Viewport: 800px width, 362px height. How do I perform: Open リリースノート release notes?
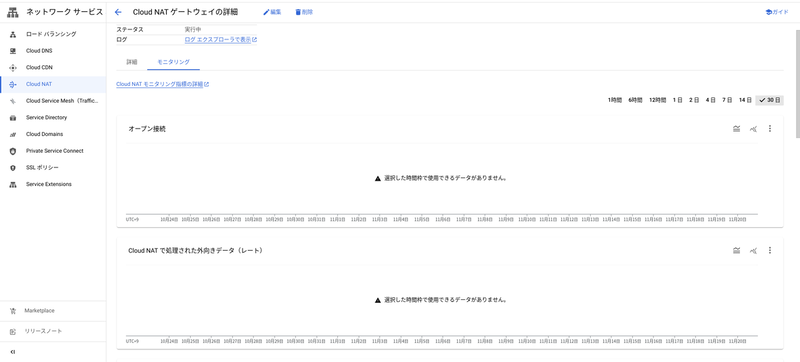click(x=53, y=331)
